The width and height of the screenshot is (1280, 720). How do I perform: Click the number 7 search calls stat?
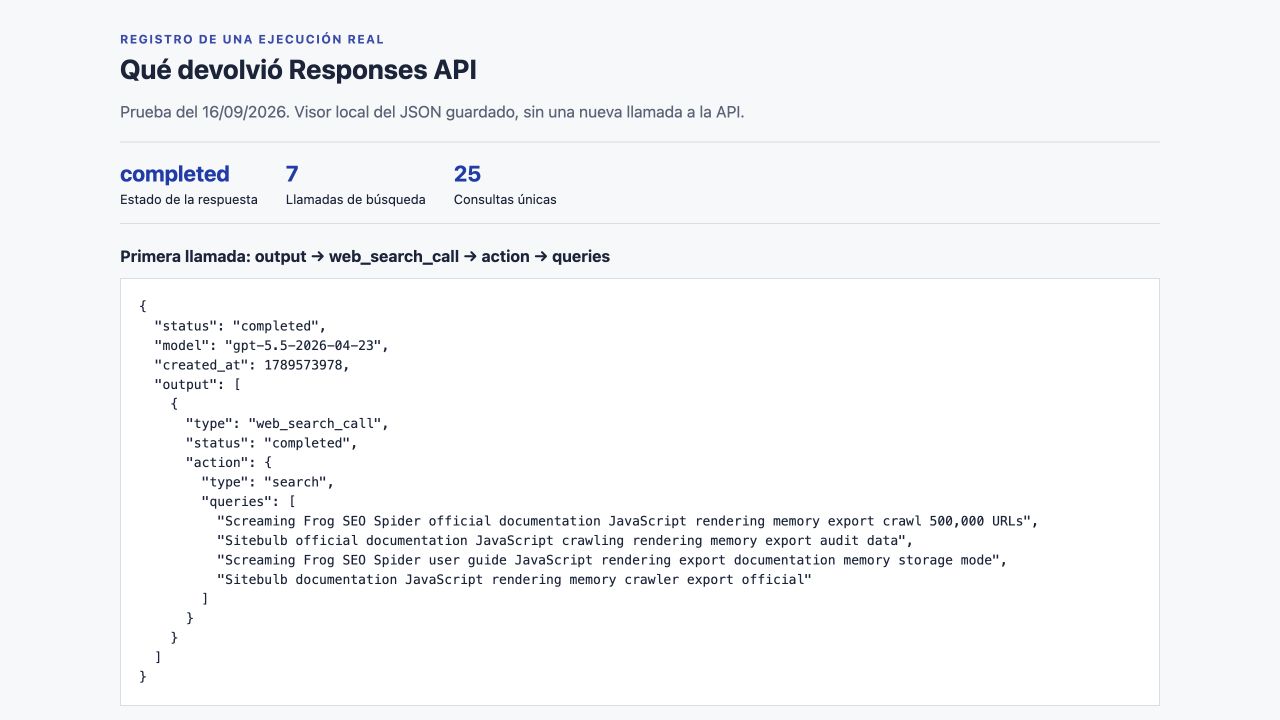[292, 174]
